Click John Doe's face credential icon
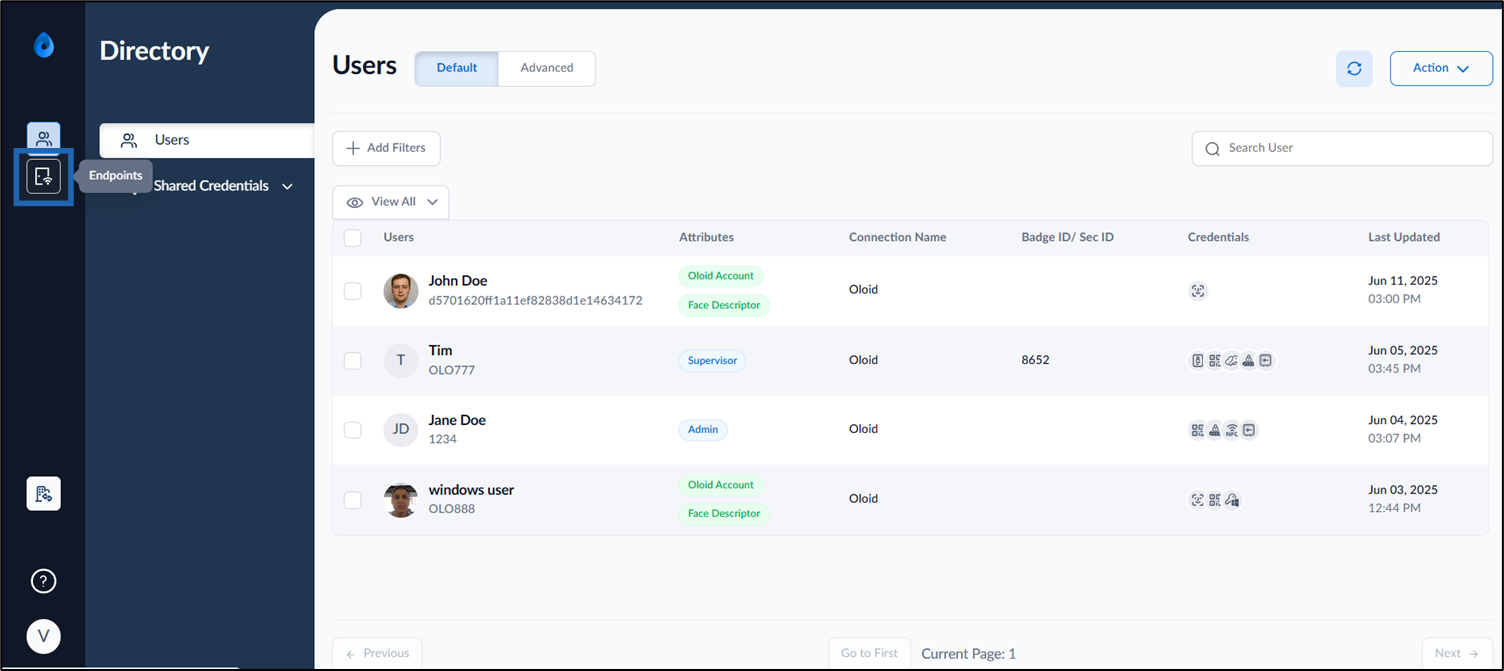Image resolution: width=1504 pixels, height=671 pixels. pos(1198,291)
